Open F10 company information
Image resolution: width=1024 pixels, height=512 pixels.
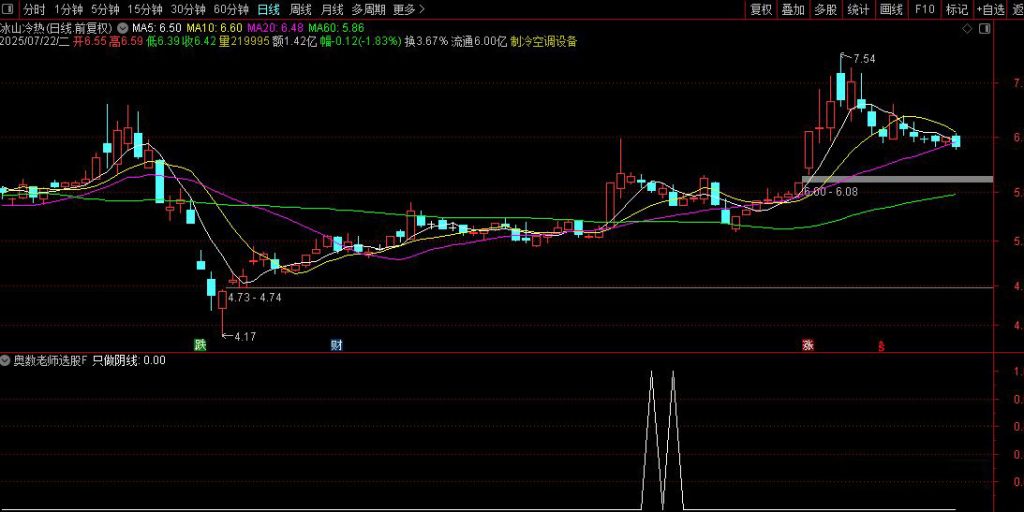[x=924, y=10]
